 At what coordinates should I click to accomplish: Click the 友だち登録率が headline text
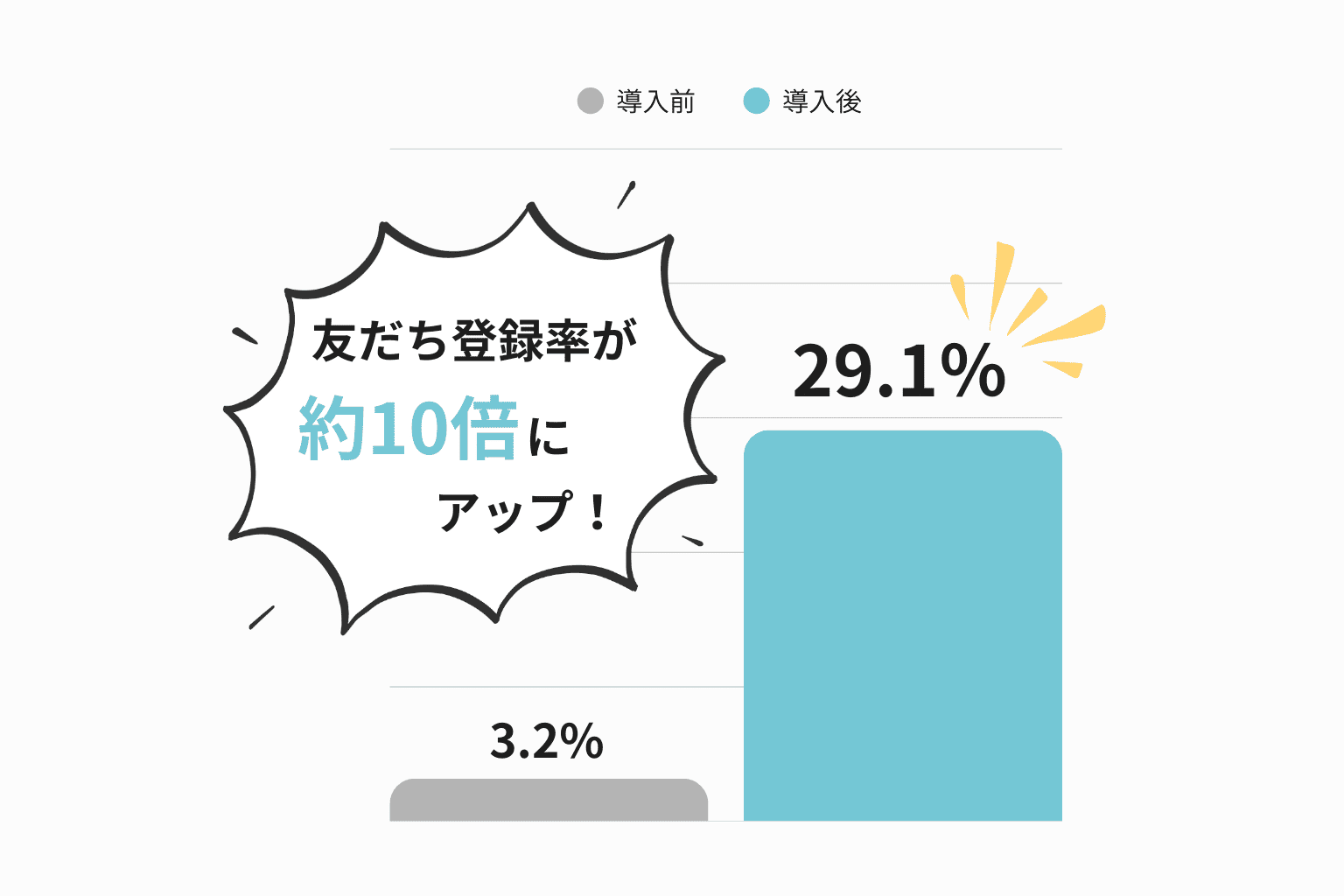(x=475, y=340)
